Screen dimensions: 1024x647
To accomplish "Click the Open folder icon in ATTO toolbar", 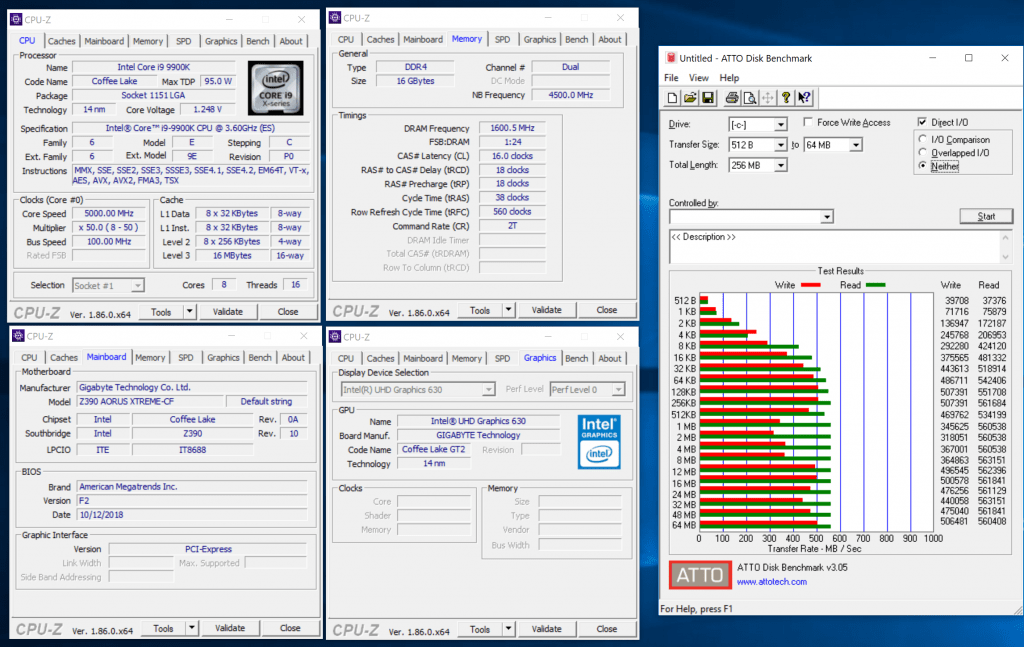I will tap(690, 98).
